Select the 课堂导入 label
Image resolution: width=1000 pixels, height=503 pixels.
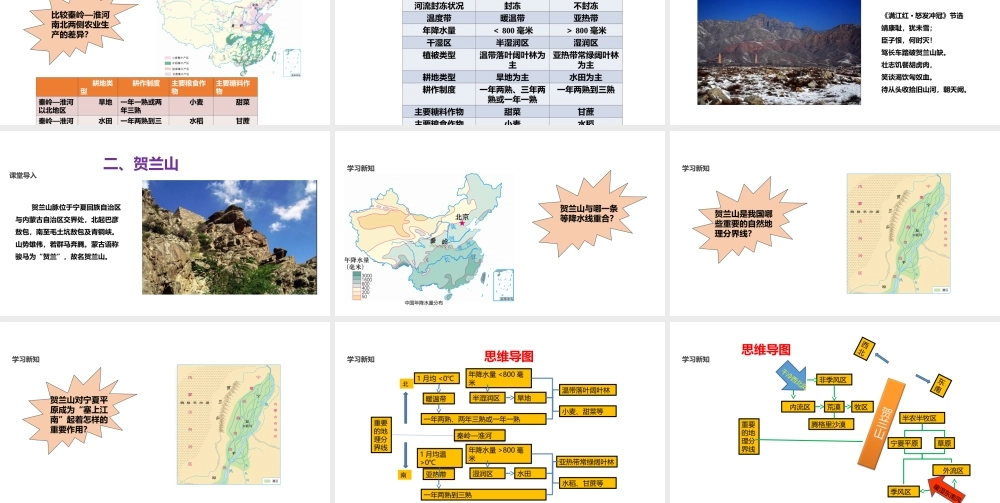pos(23,175)
